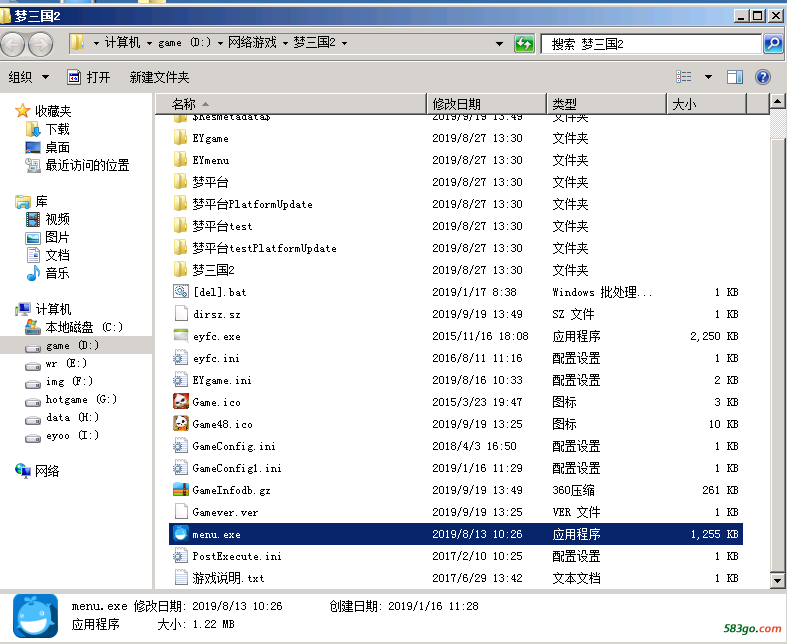Toggle the preview pane icon
This screenshot has width=787, height=644.
tap(735, 77)
